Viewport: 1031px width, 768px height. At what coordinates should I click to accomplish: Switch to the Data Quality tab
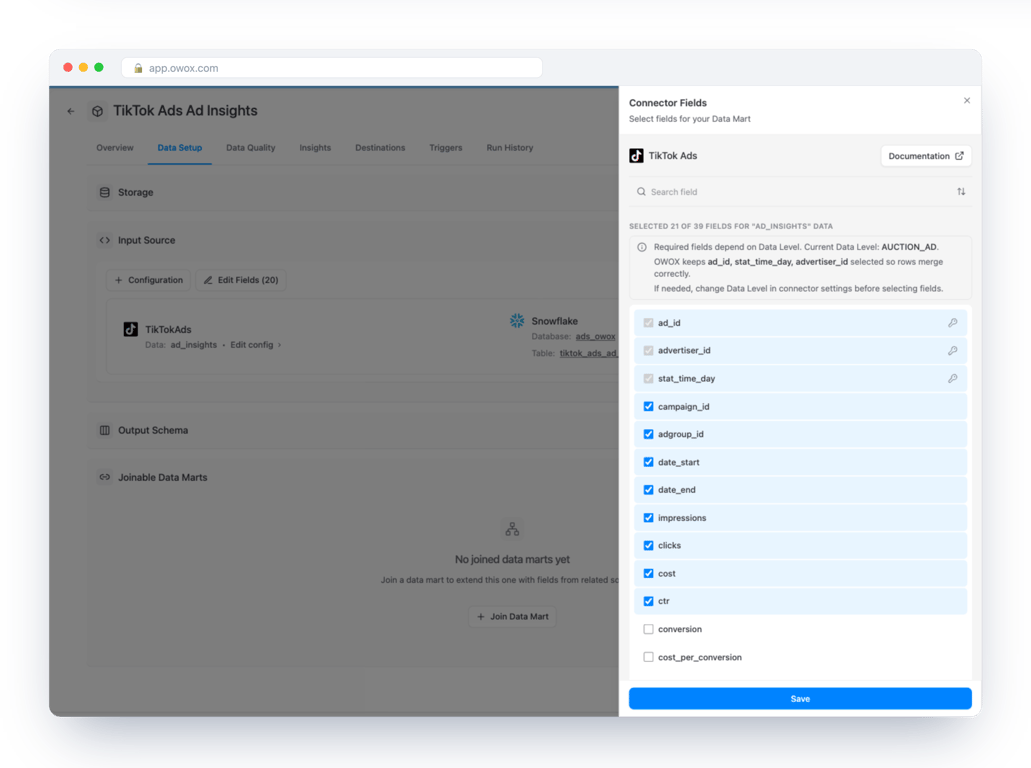coord(251,148)
